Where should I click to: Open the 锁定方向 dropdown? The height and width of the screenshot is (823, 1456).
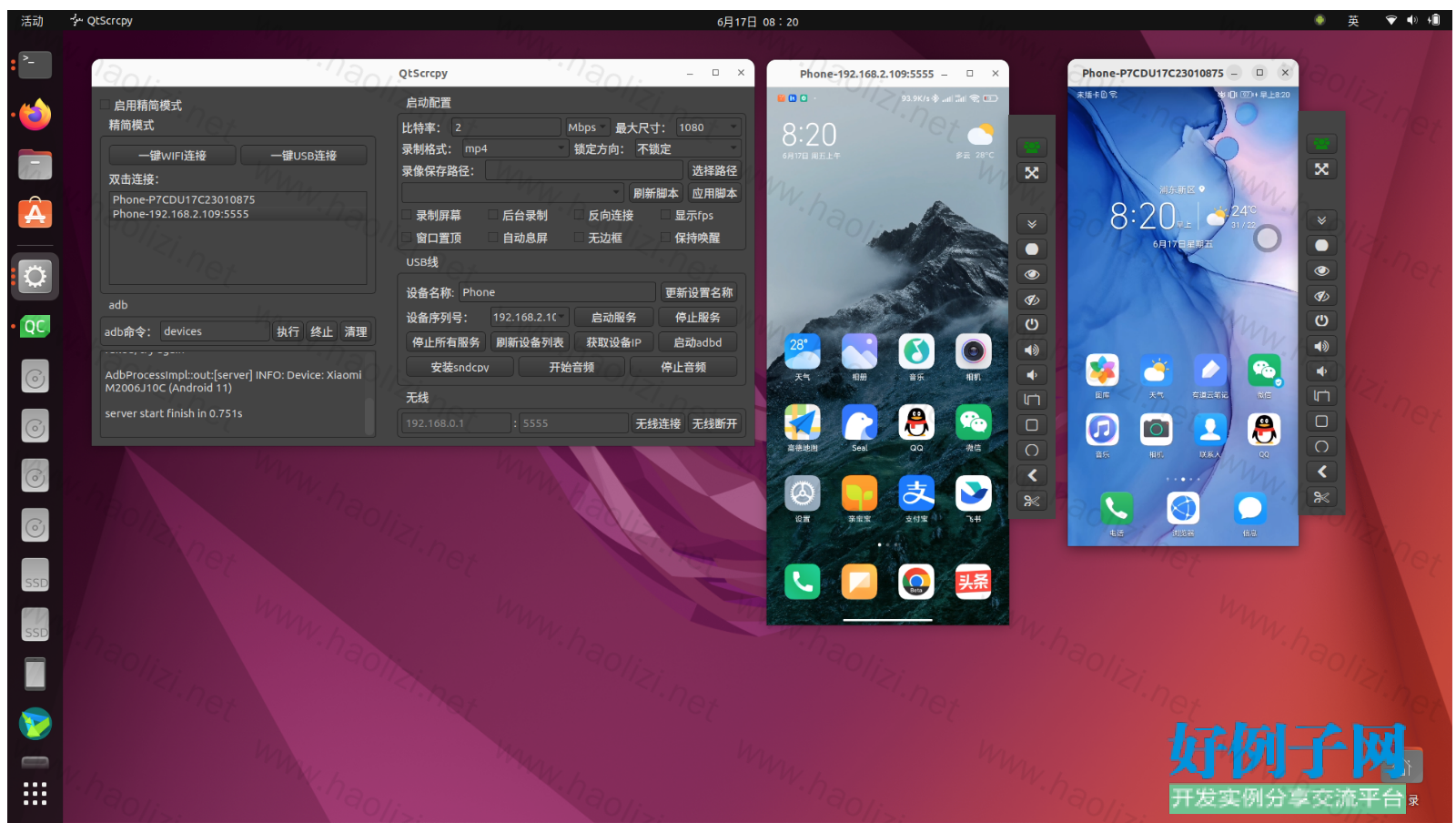coord(687,148)
